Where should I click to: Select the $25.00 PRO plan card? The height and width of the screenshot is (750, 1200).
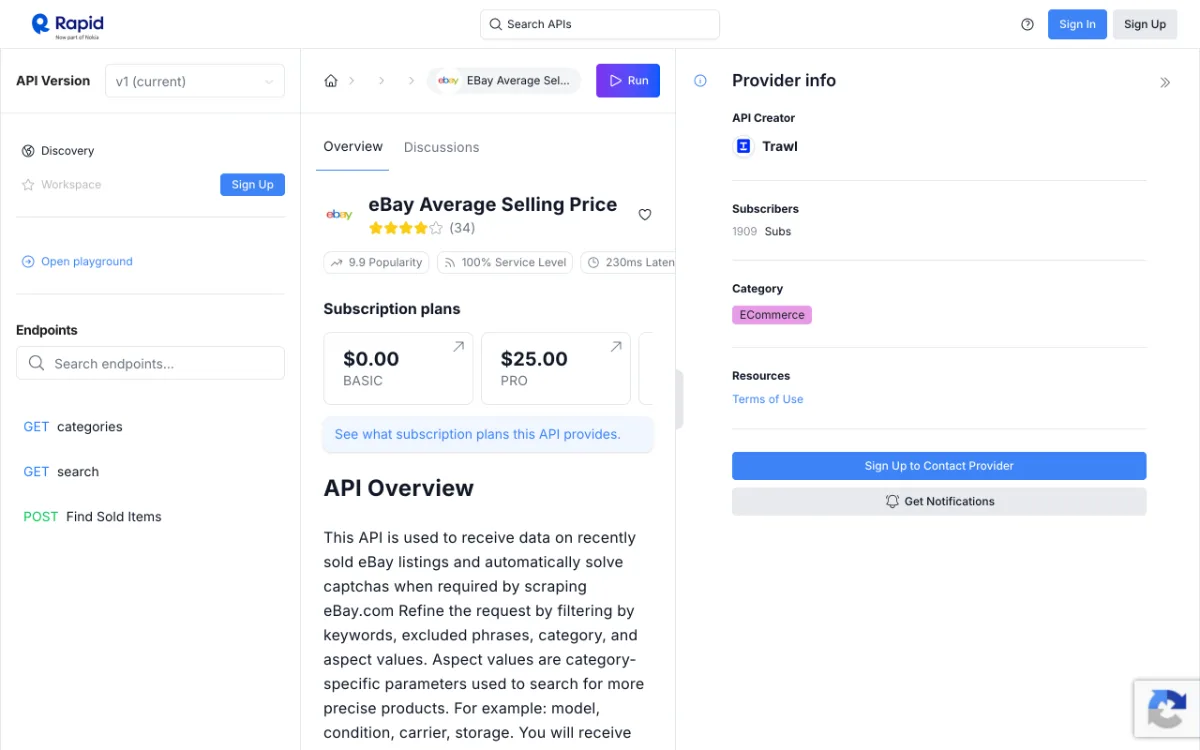click(x=556, y=368)
